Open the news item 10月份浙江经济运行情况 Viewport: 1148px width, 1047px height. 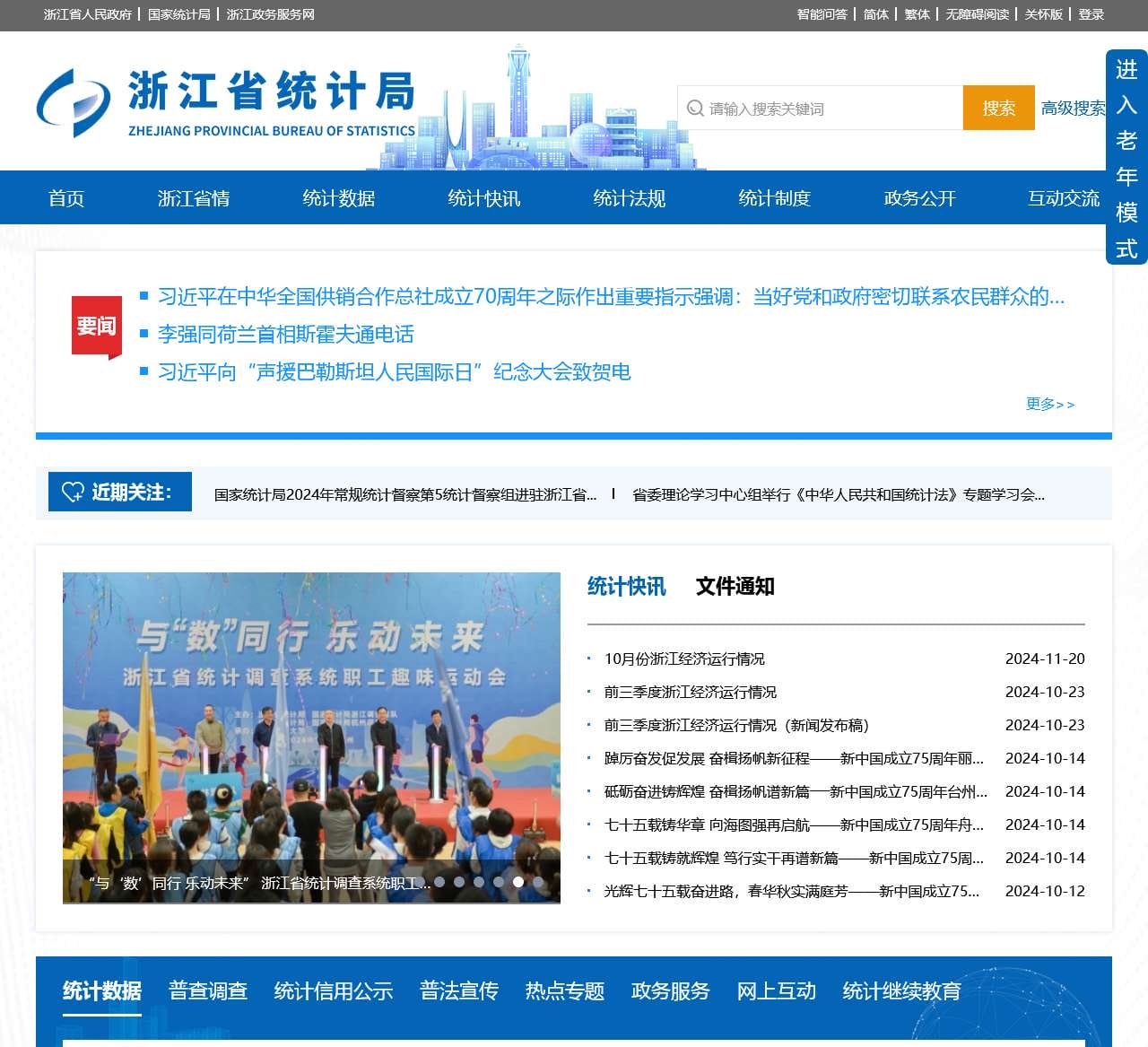click(686, 659)
